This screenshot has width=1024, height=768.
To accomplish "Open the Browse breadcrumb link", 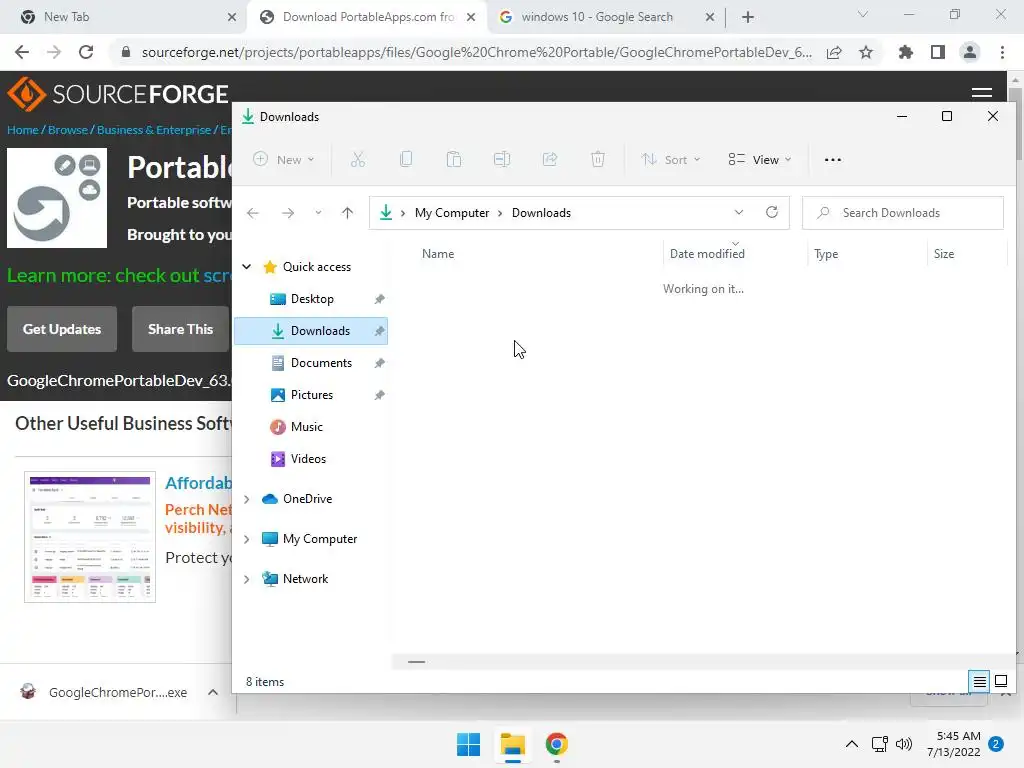I will [68, 130].
